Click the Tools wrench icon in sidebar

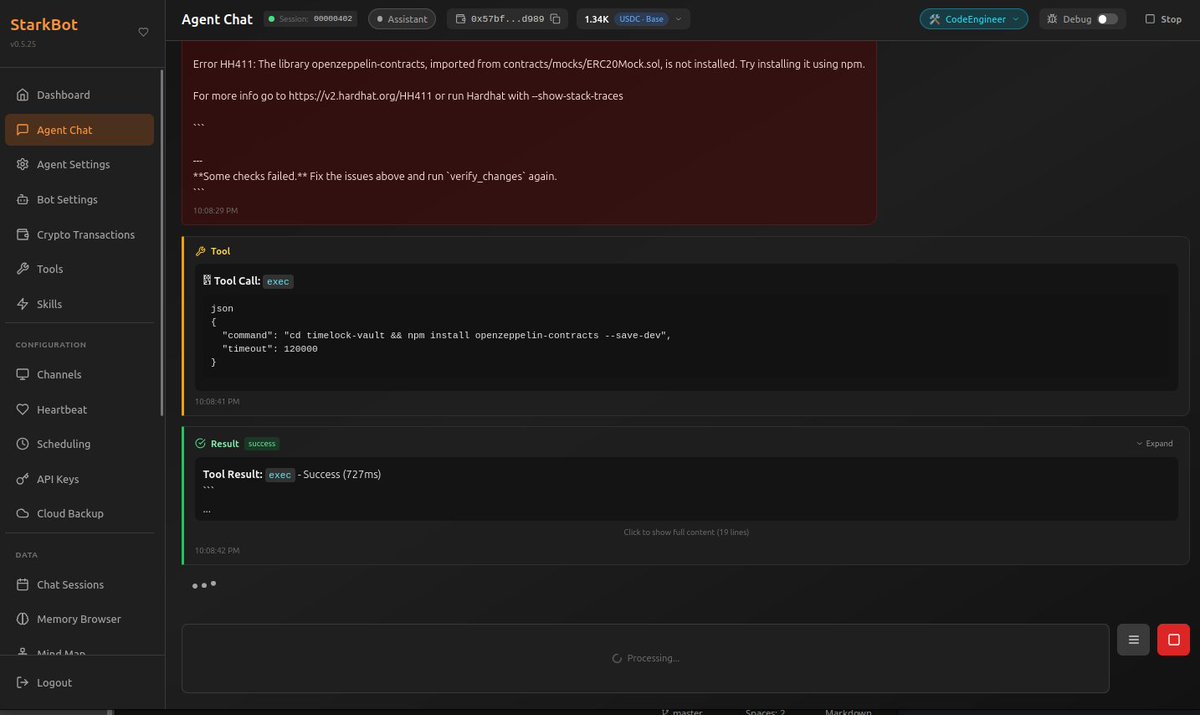[x=23, y=269]
